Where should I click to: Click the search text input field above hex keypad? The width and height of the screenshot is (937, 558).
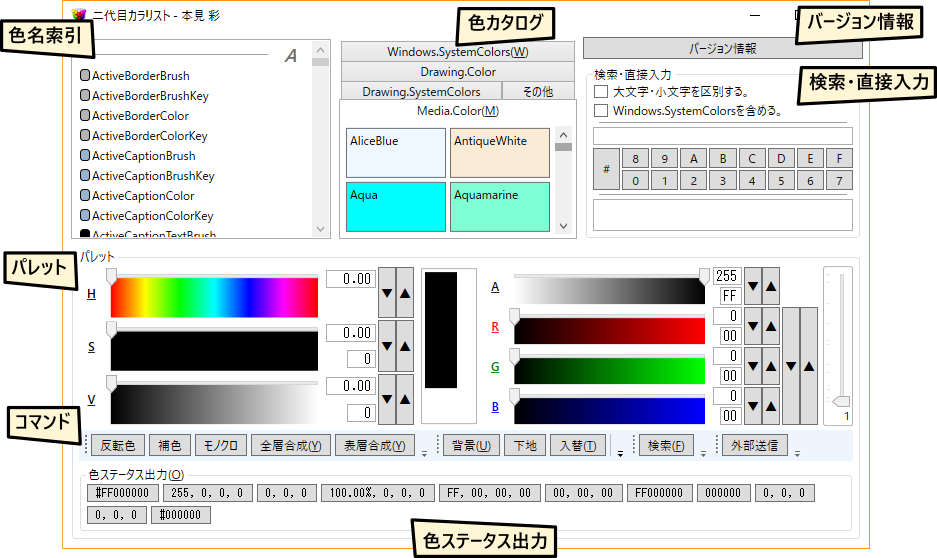click(722, 136)
